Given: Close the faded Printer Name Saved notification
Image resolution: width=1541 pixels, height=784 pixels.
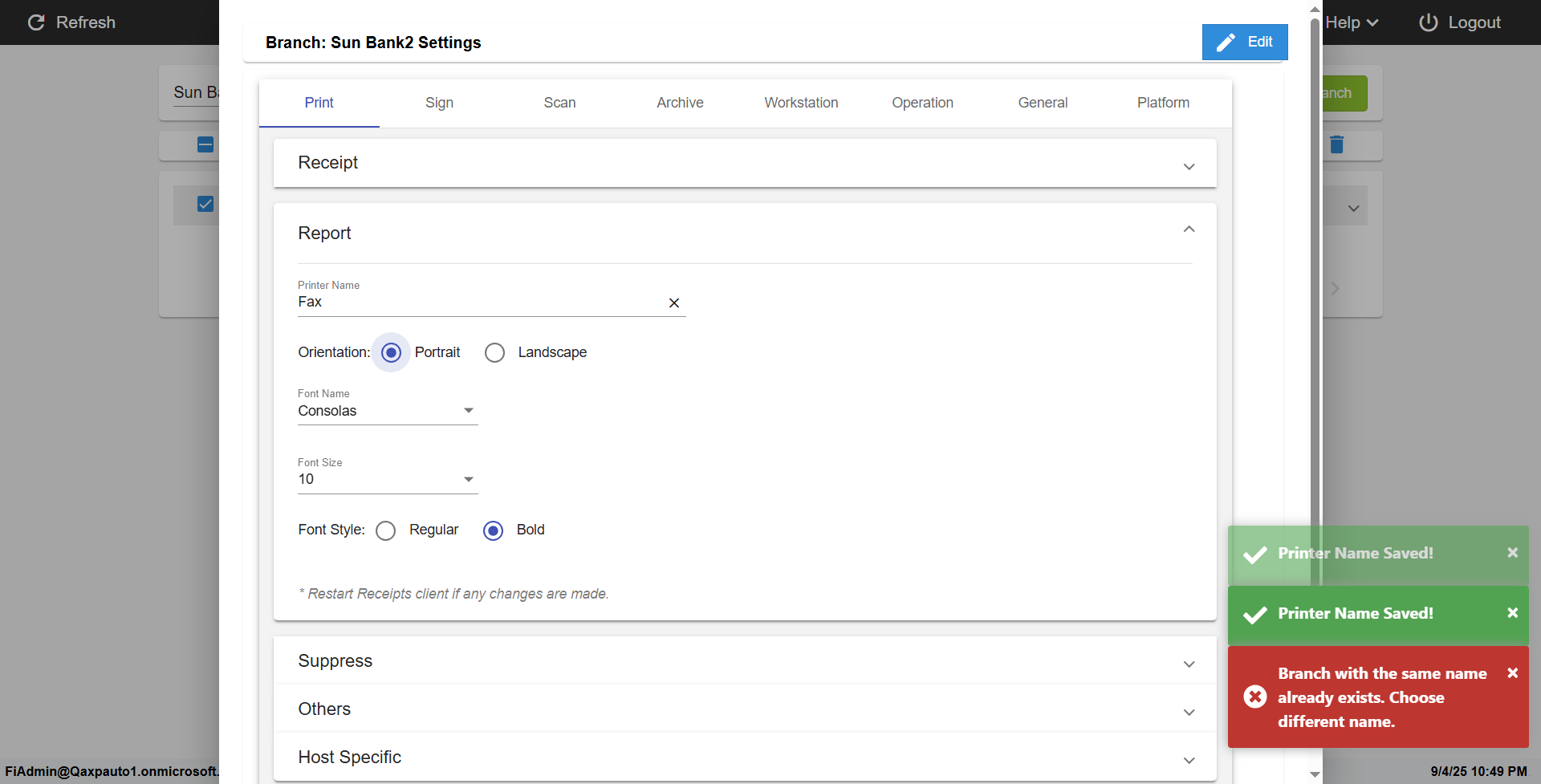Looking at the screenshot, I should point(1512,553).
